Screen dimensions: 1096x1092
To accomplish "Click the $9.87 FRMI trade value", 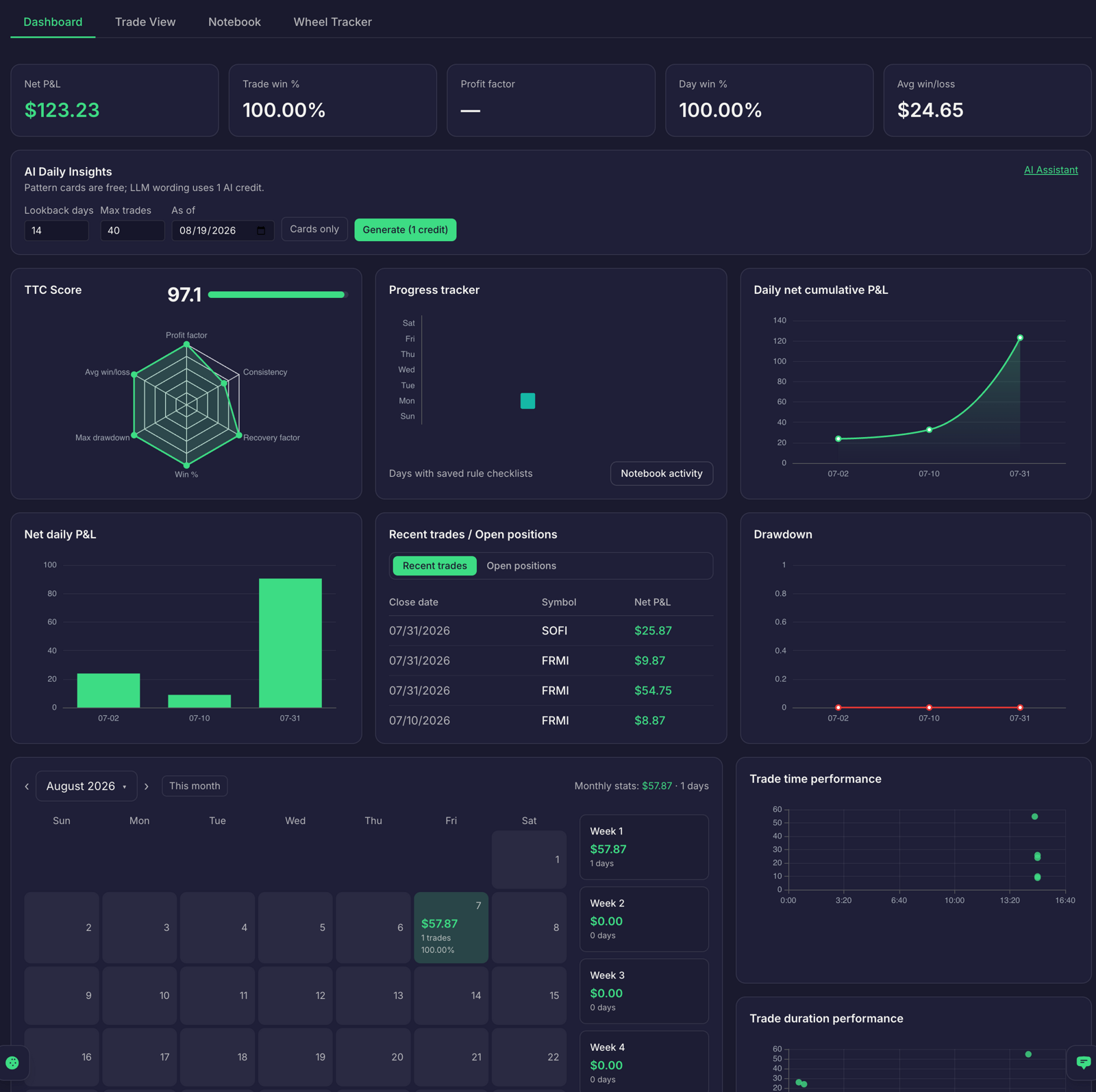I will click(x=649, y=661).
